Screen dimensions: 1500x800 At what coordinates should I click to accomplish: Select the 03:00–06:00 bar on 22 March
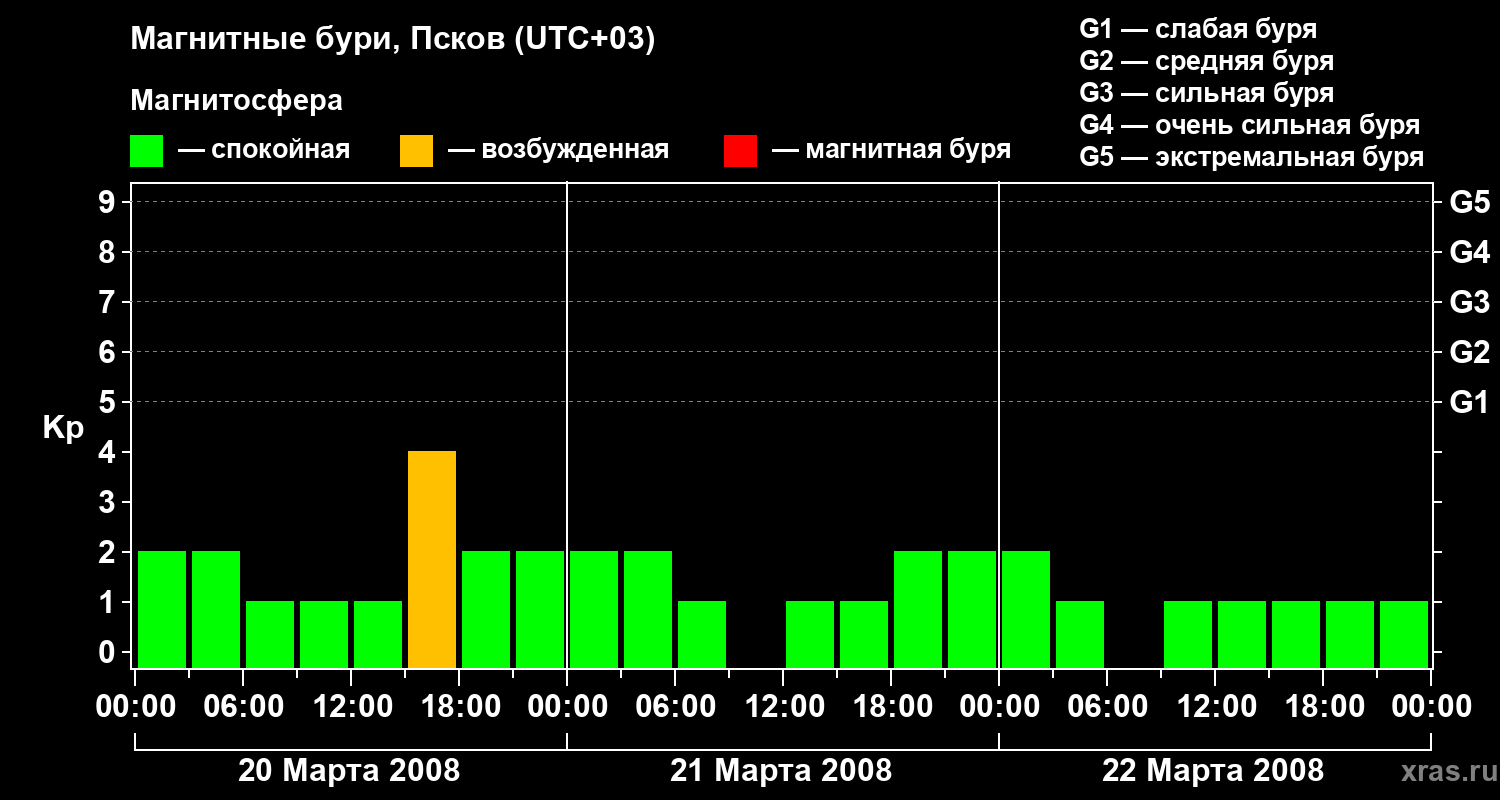point(1080,635)
